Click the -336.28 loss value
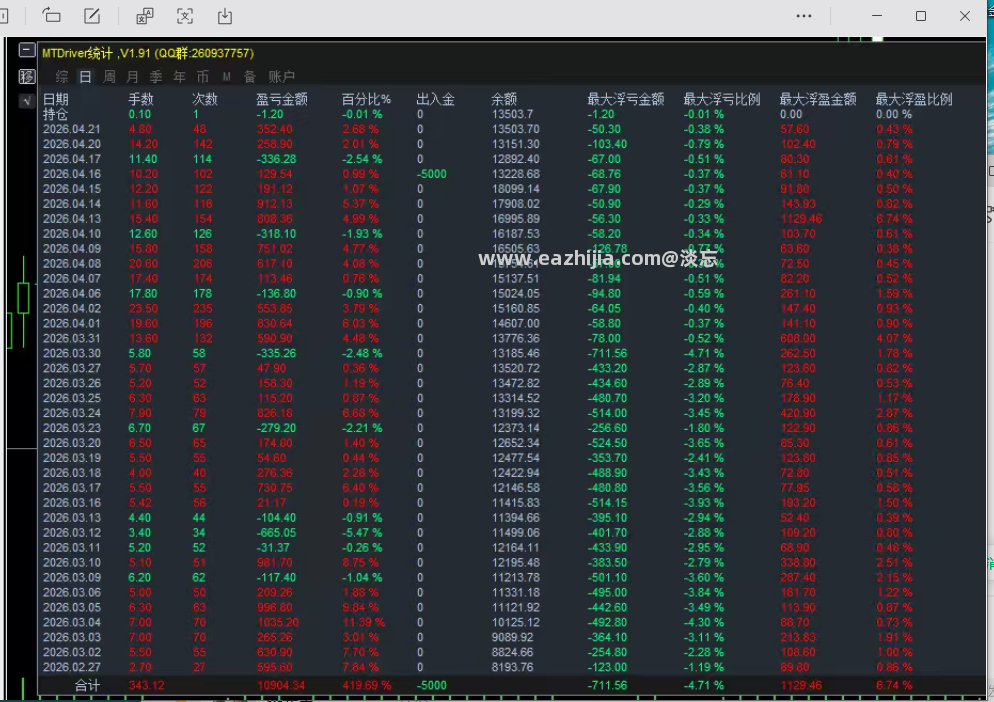 [x=276, y=159]
